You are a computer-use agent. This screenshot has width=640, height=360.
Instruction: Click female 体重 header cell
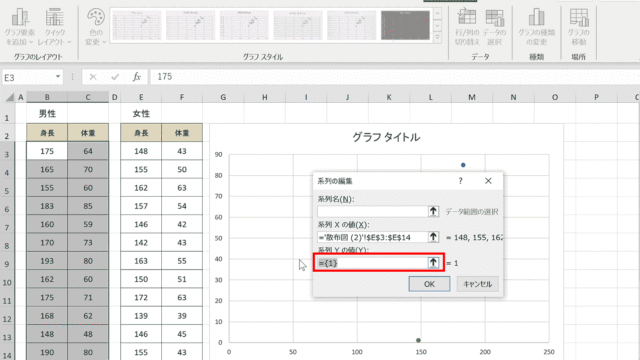pos(182,133)
